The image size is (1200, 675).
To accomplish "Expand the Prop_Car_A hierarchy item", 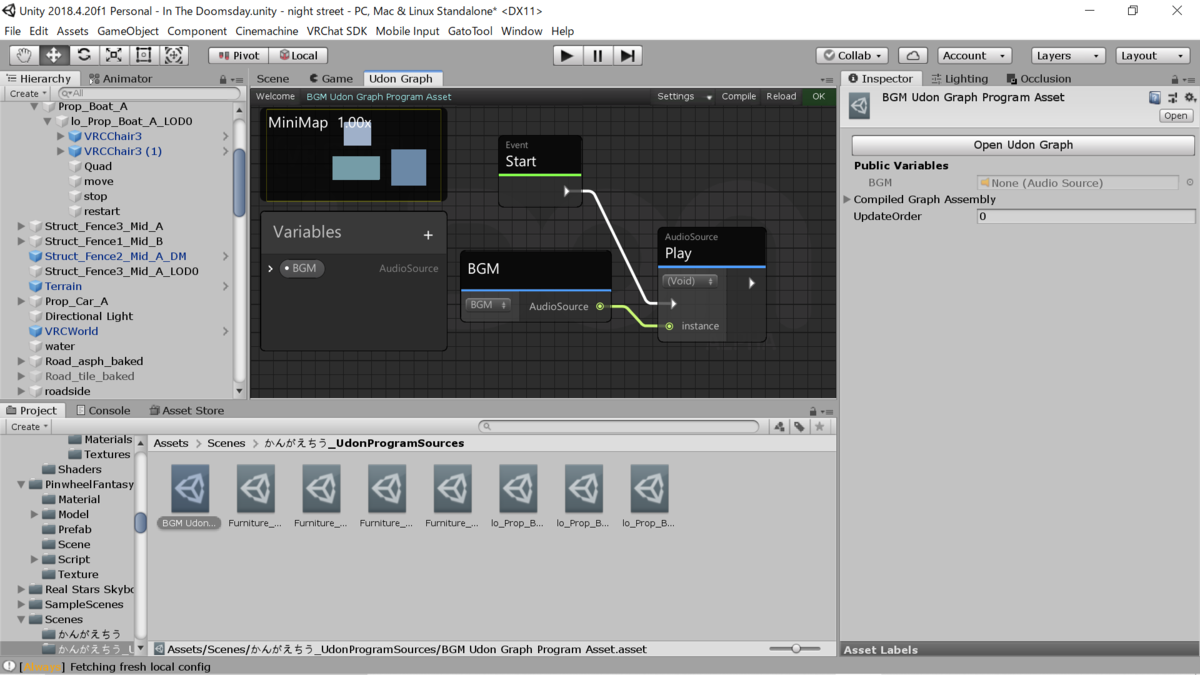I will point(22,301).
